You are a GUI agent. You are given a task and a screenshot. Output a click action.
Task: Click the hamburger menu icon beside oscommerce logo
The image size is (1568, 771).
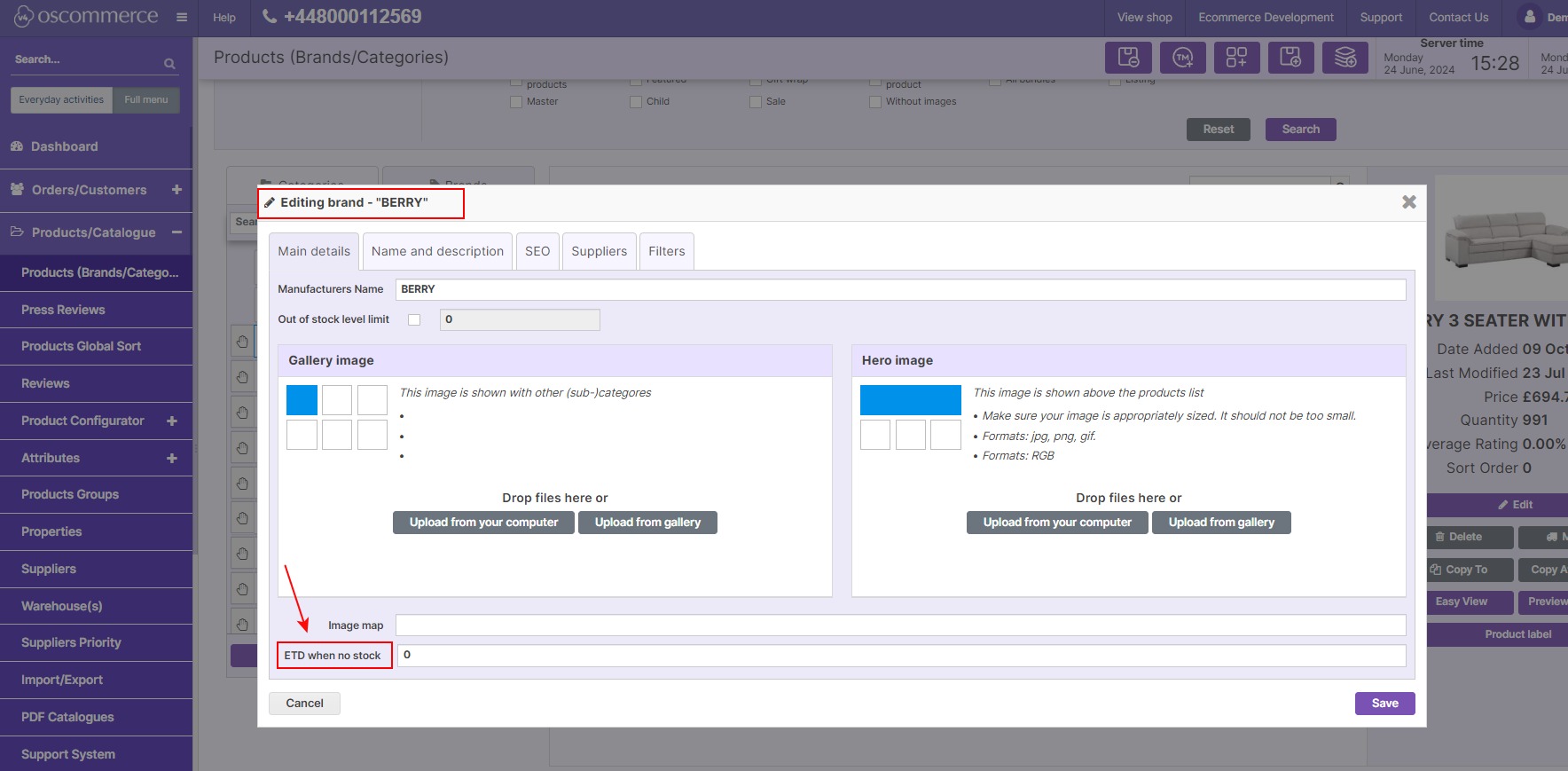pyautogui.click(x=182, y=17)
